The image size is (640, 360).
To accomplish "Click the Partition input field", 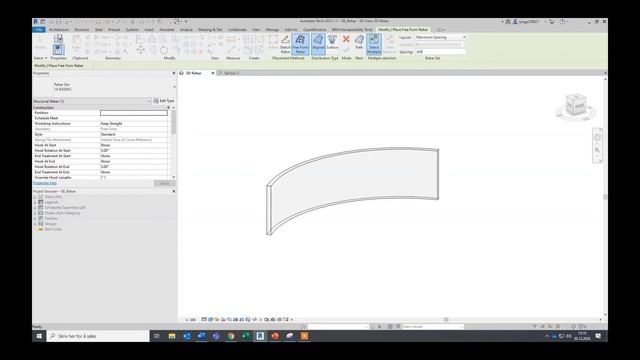I will click(134, 113).
